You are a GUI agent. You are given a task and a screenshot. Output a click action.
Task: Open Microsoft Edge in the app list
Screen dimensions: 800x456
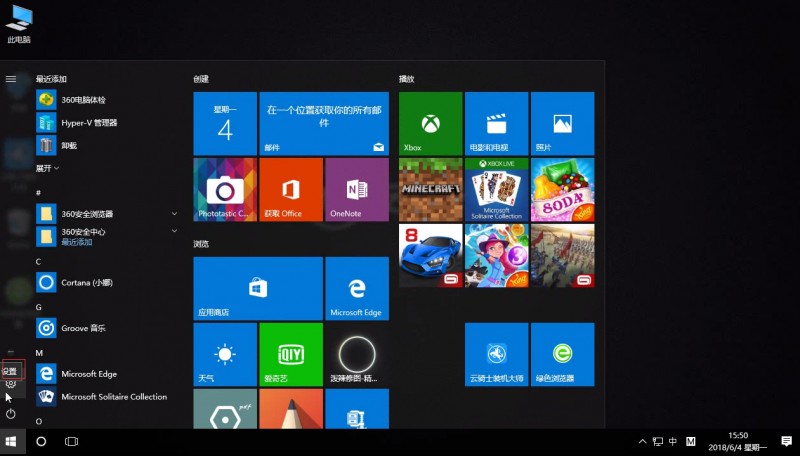pyautogui.click(x=105, y=374)
